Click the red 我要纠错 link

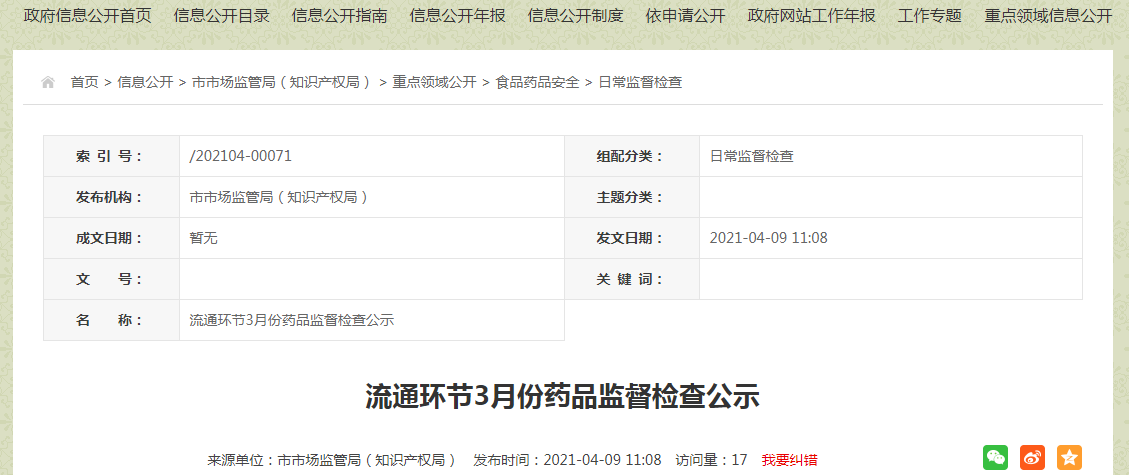pyautogui.click(x=790, y=460)
